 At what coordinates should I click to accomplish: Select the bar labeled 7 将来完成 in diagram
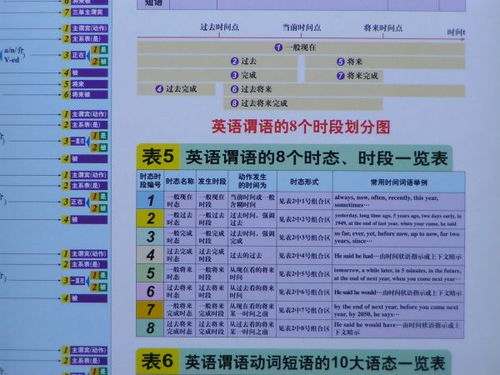point(344,76)
